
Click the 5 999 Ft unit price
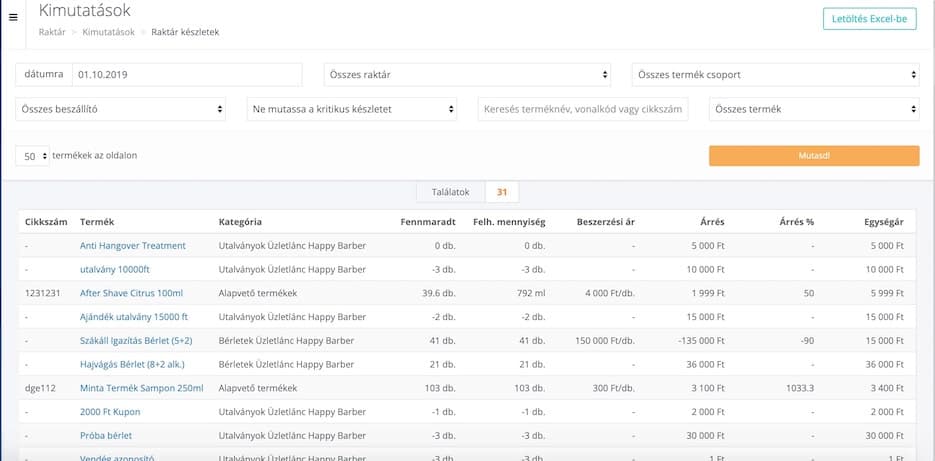click(887, 293)
